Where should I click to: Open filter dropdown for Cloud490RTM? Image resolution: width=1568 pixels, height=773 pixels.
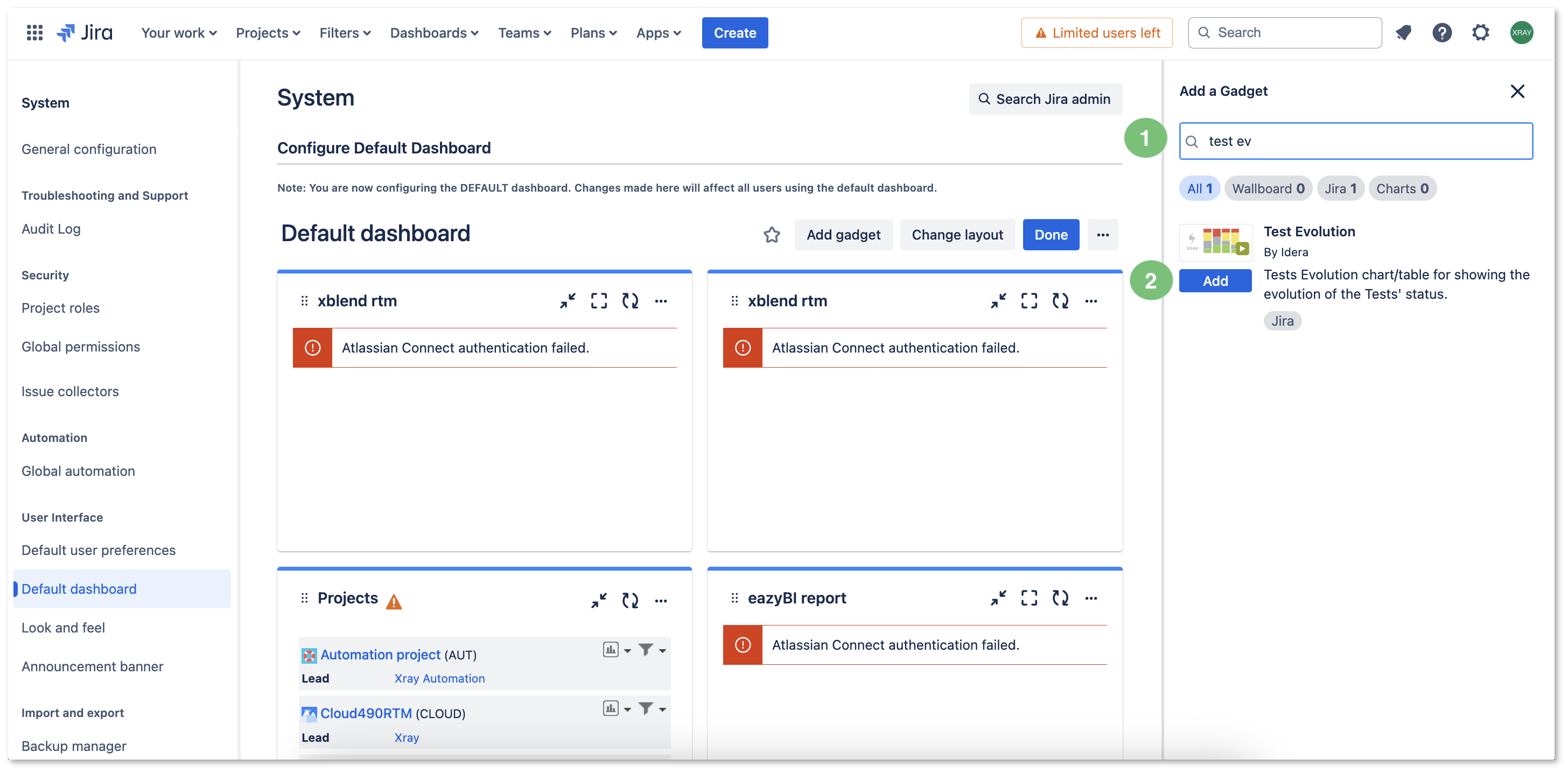[x=652, y=708]
